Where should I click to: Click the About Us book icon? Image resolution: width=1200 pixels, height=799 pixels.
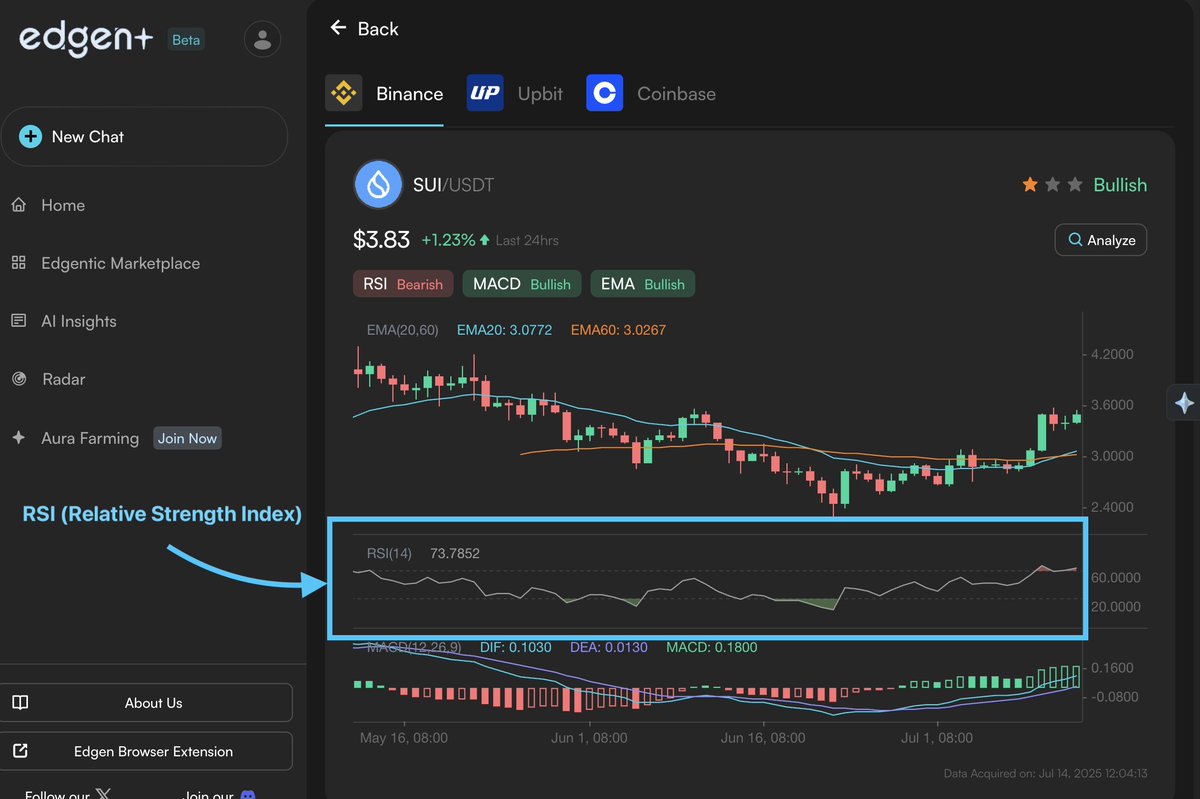tap(20, 703)
